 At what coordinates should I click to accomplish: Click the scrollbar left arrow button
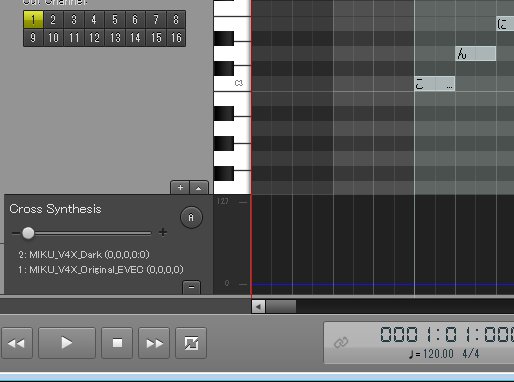[258, 306]
